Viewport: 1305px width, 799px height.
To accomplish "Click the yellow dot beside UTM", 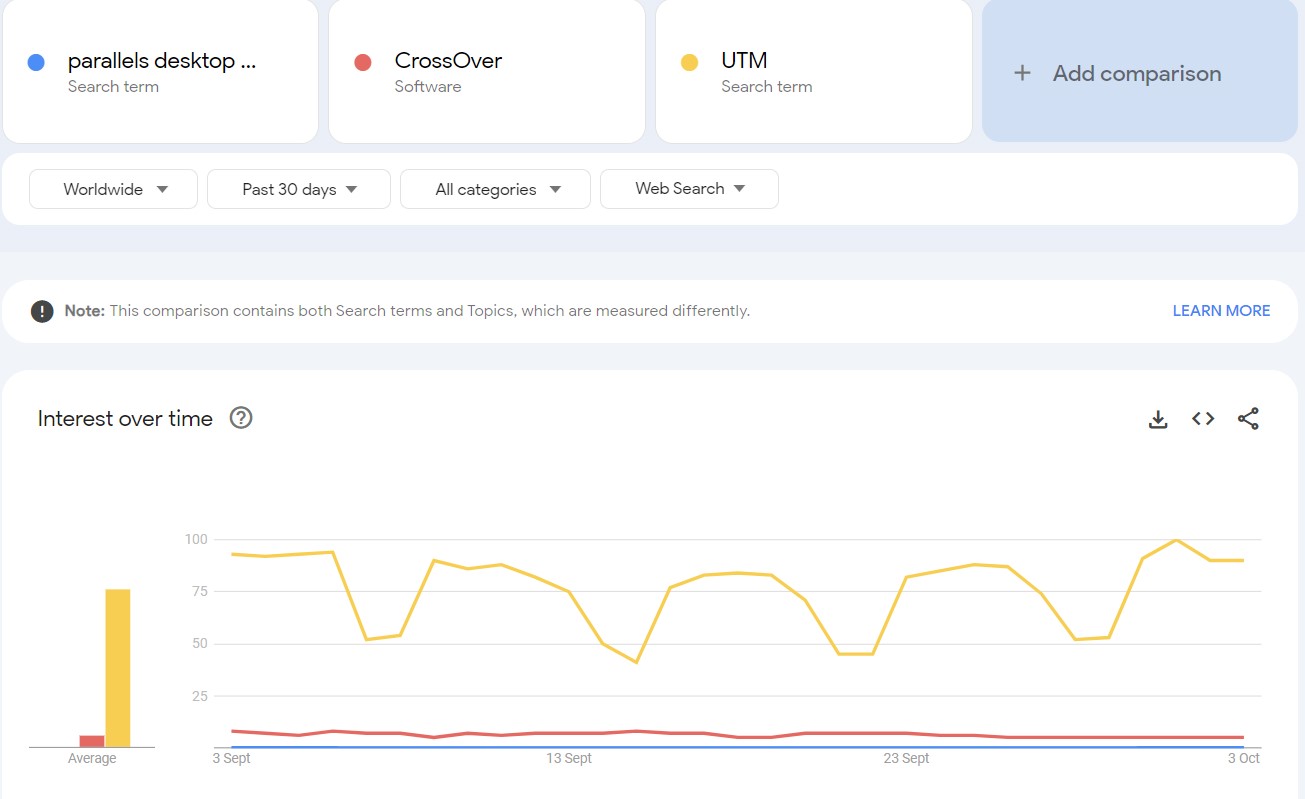I will click(x=689, y=62).
